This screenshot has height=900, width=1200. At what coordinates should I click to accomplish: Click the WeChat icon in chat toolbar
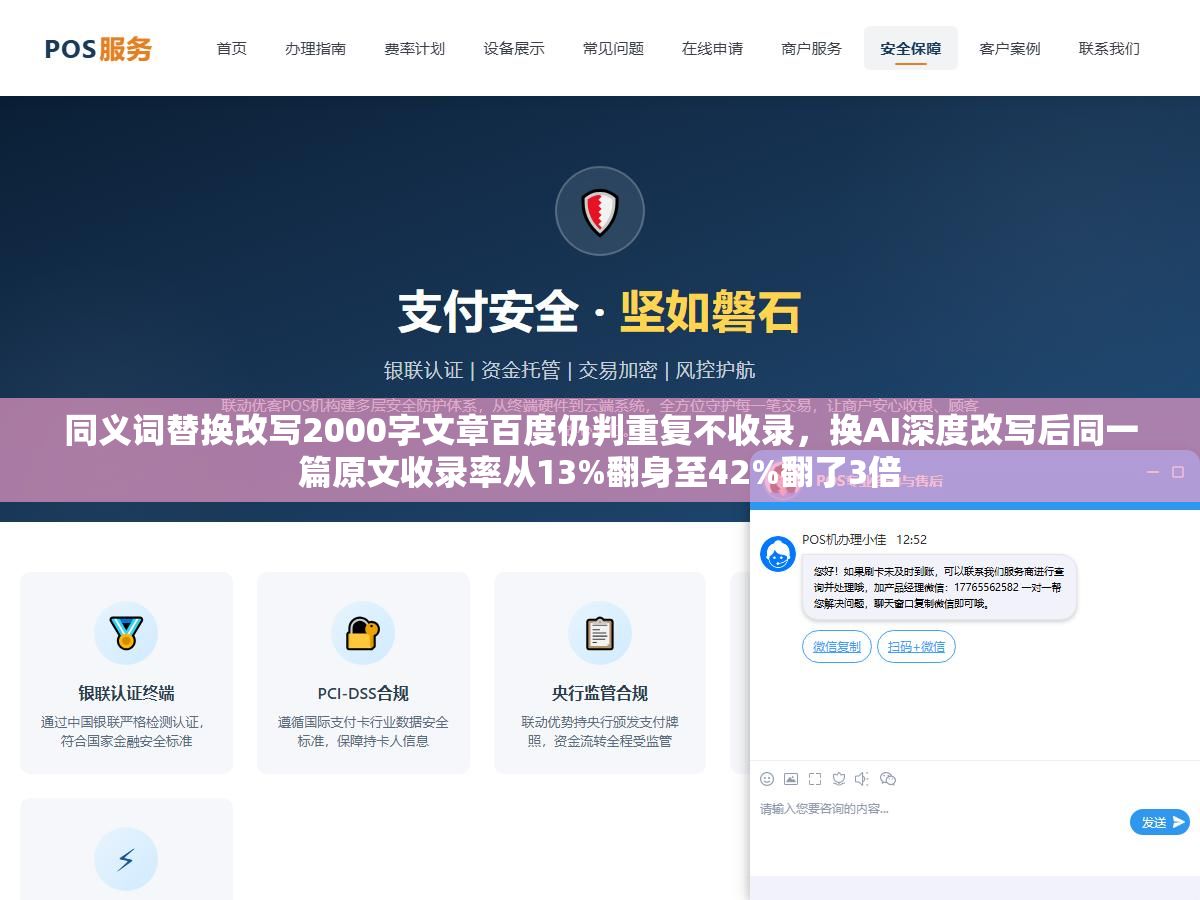(x=887, y=778)
